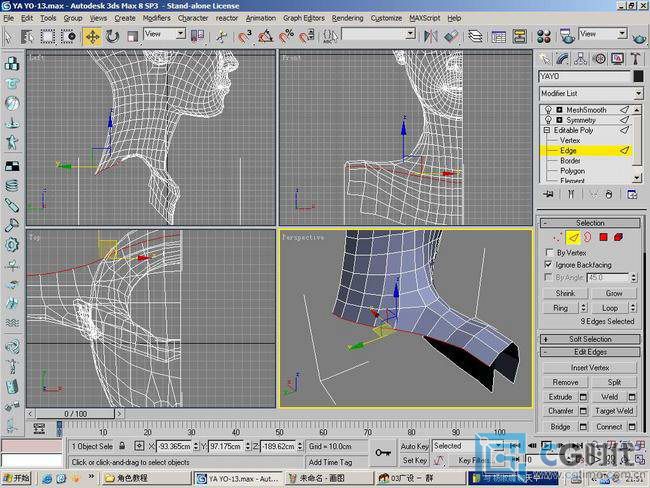Click the Connect button
This screenshot has height=488, width=650.
609,427
